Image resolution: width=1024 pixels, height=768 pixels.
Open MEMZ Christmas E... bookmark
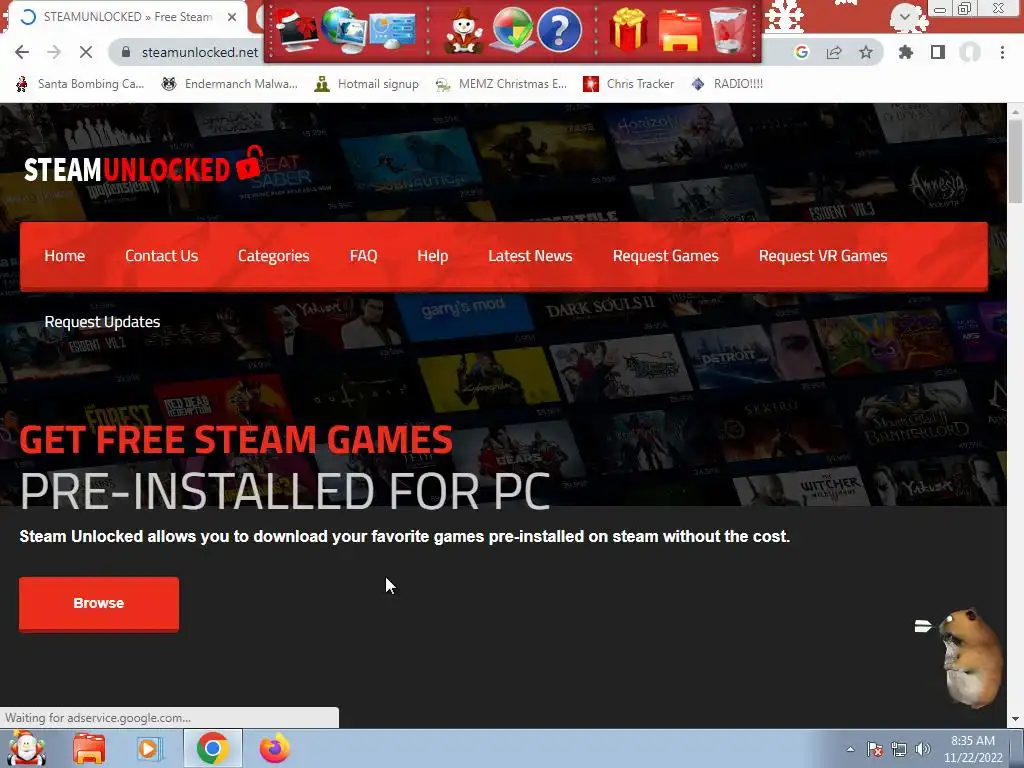(502, 84)
